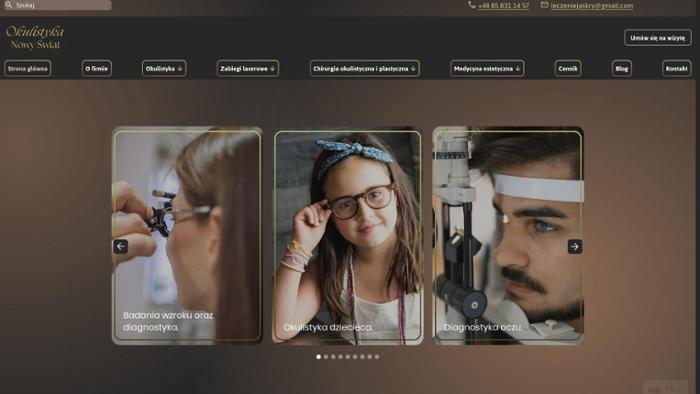This screenshot has width=700, height=394.
Task: Open the Cennik menu item
Action: coord(568,69)
